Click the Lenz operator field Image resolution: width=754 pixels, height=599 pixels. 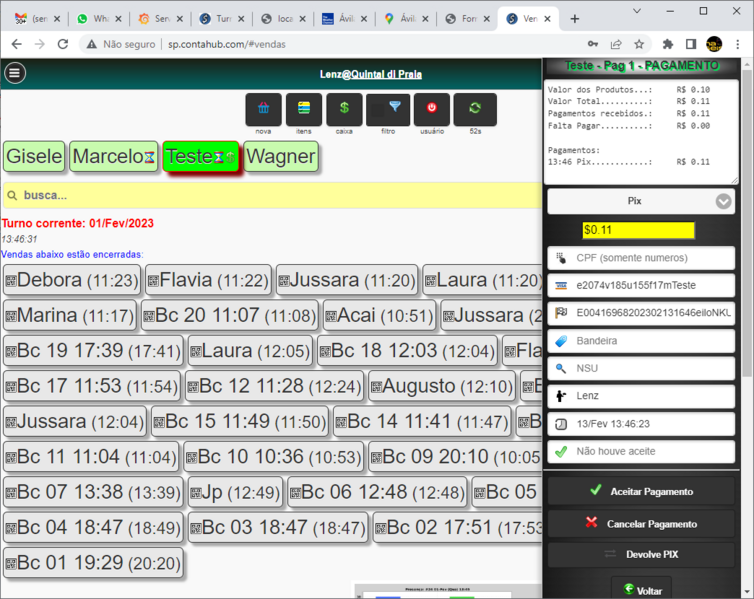641,396
